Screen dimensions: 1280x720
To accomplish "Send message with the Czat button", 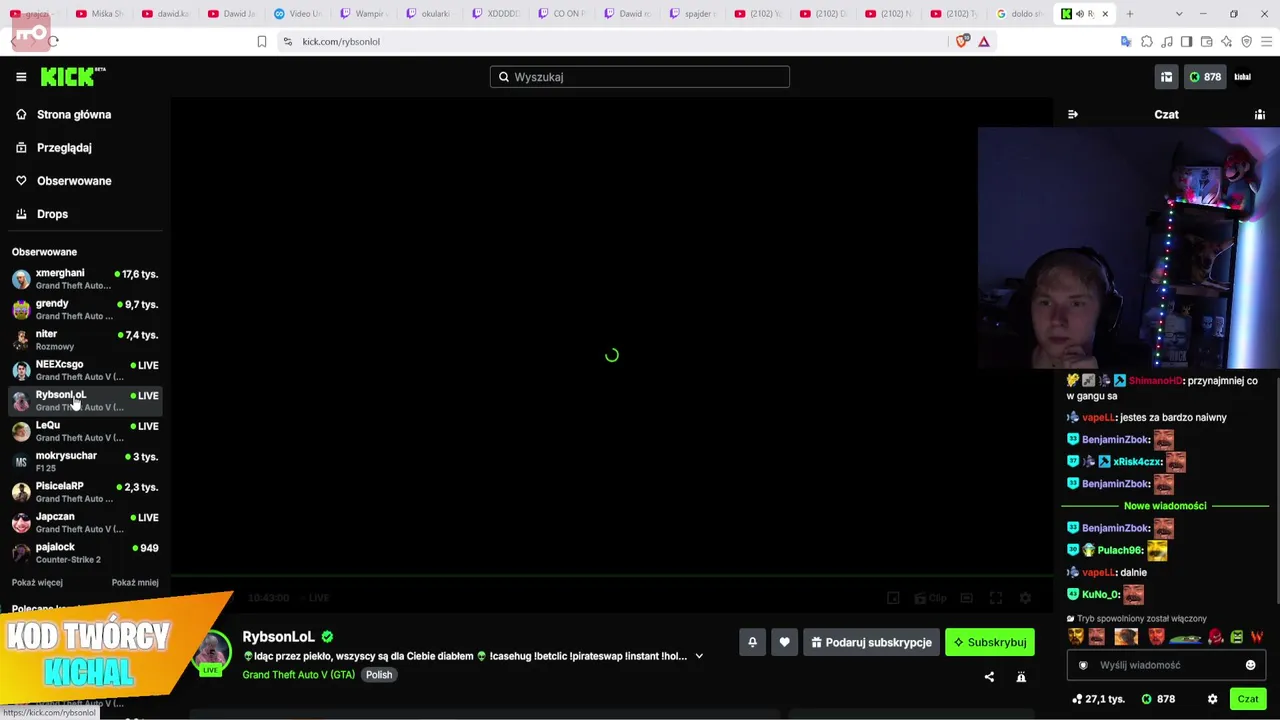I will [x=1248, y=699].
